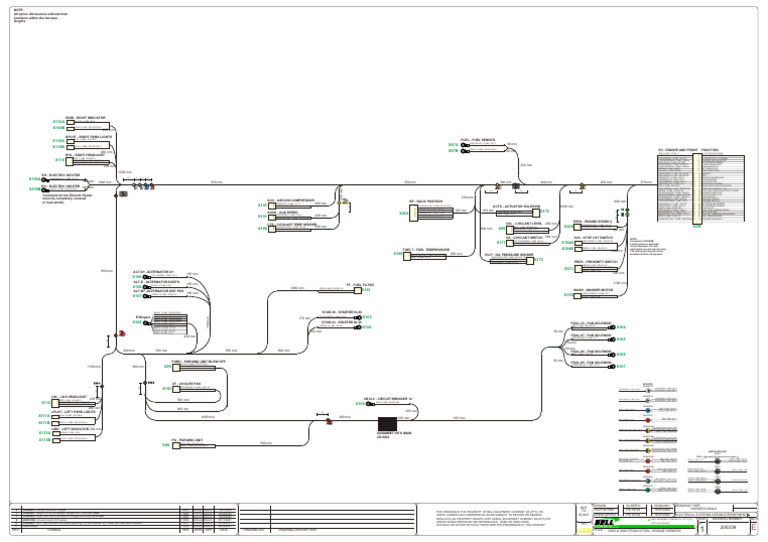
Task: Click the 'FF - FUEL FILTER' label
Action: pyautogui.click(x=360, y=284)
